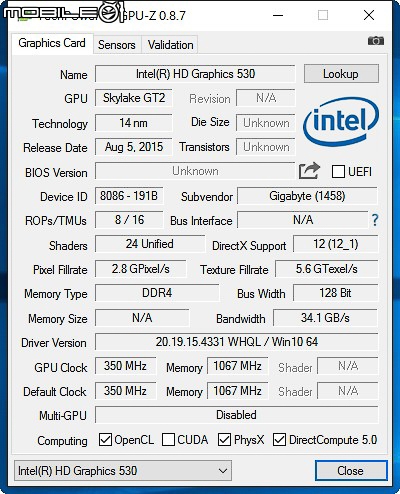Image resolution: width=400 pixels, height=494 pixels.
Task: Click the BIOS export share-arrow icon
Action: (x=309, y=170)
